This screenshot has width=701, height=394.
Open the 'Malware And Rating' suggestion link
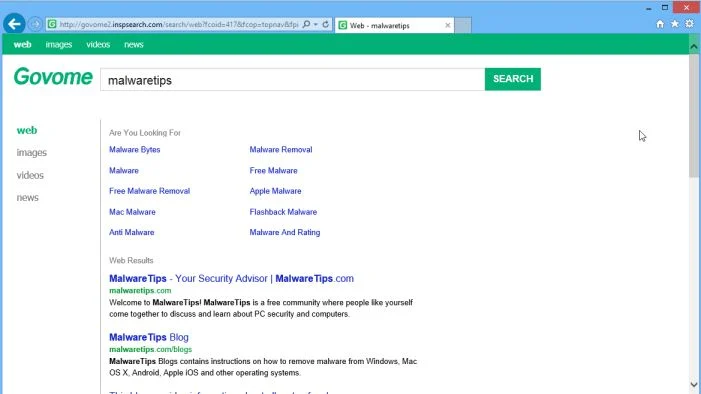coord(285,233)
